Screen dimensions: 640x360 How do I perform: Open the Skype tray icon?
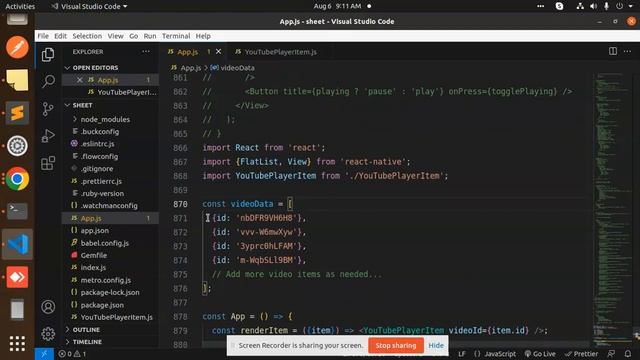(559, 6)
